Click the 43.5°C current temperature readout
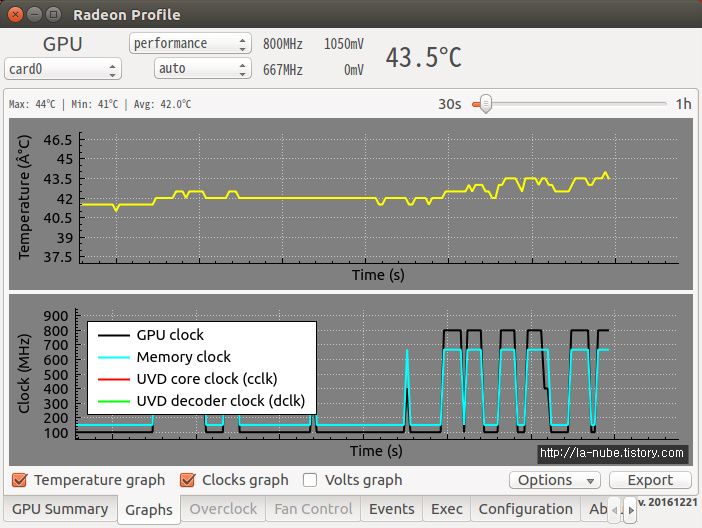The width and height of the screenshot is (702, 528). coord(424,57)
